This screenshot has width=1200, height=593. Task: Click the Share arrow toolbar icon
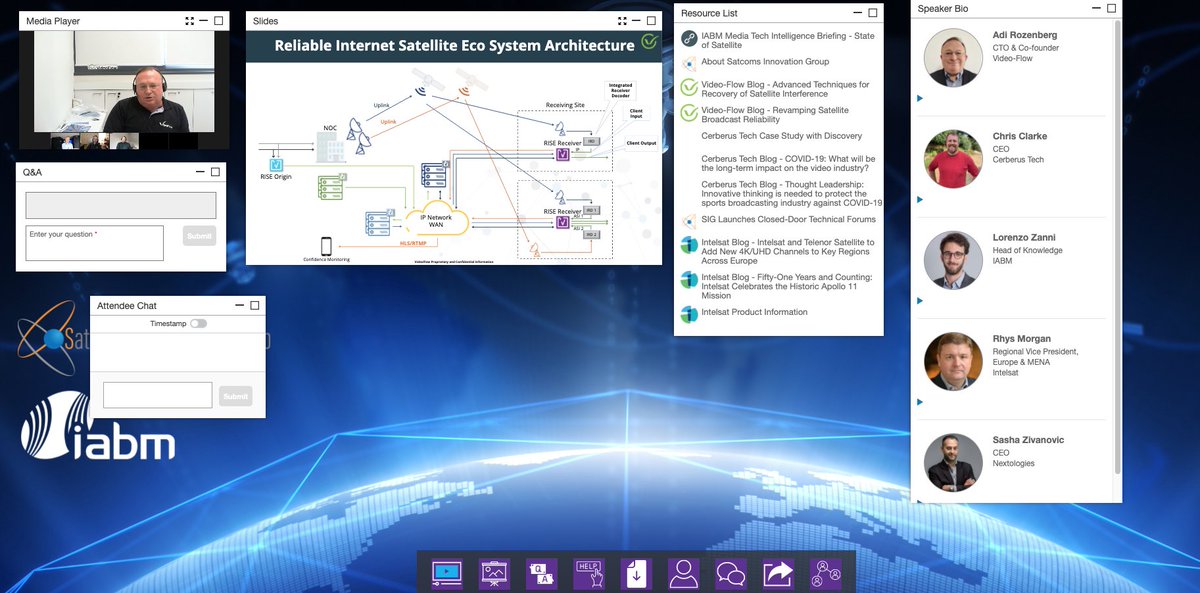click(x=778, y=573)
